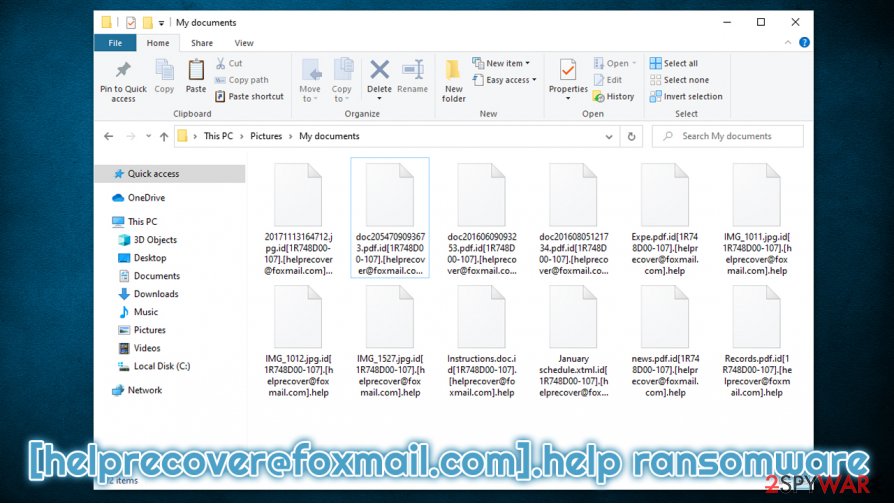Open the File tab
This screenshot has width=894, height=504.
coord(115,43)
